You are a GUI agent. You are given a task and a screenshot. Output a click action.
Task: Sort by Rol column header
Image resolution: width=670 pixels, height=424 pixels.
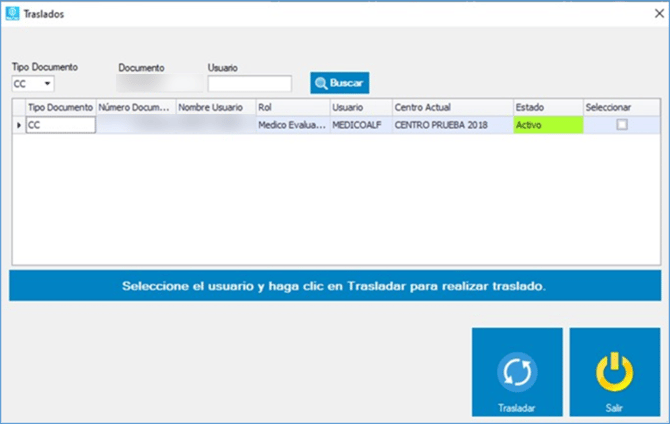[293, 107]
